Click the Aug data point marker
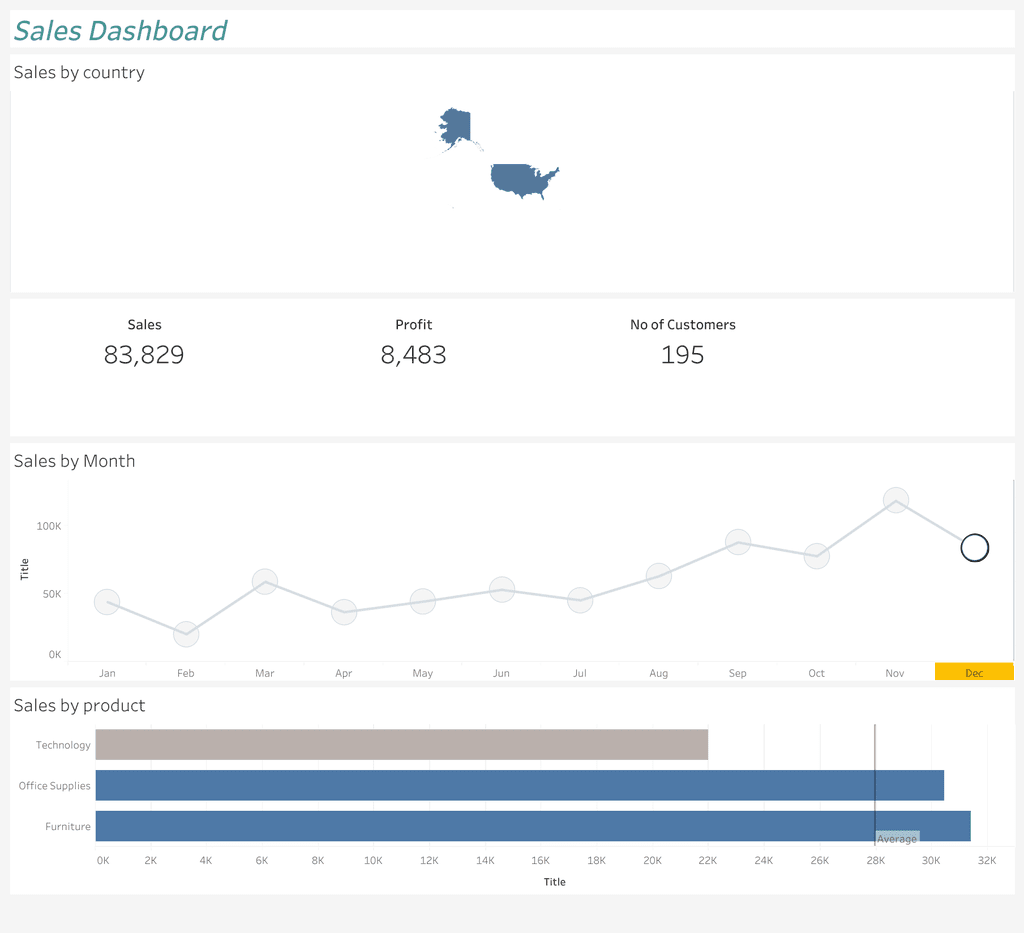 click(658, 575)
